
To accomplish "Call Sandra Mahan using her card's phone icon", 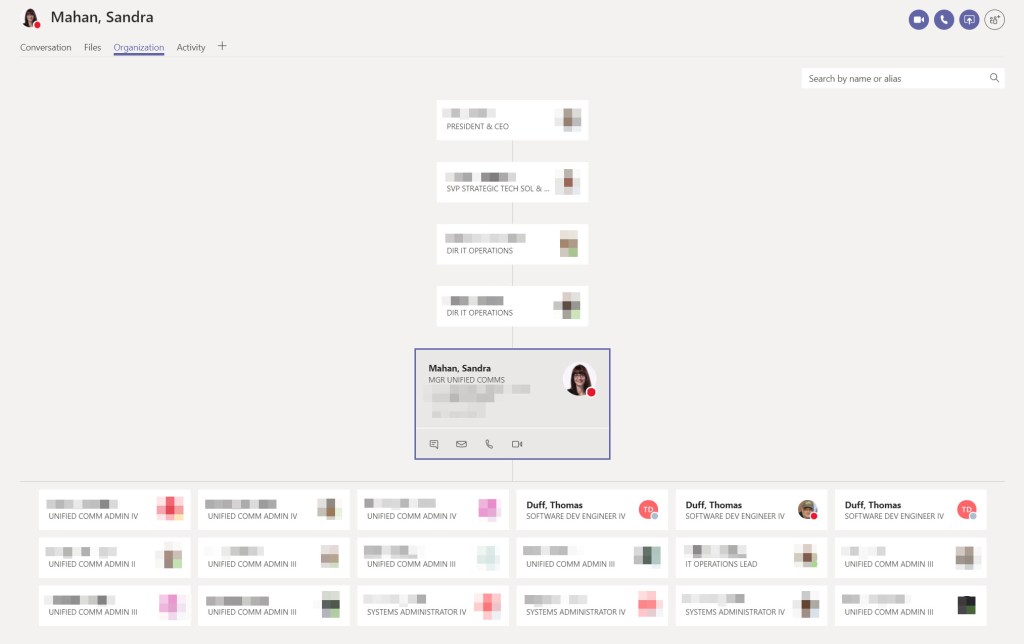I will click(x=489, y=443).
